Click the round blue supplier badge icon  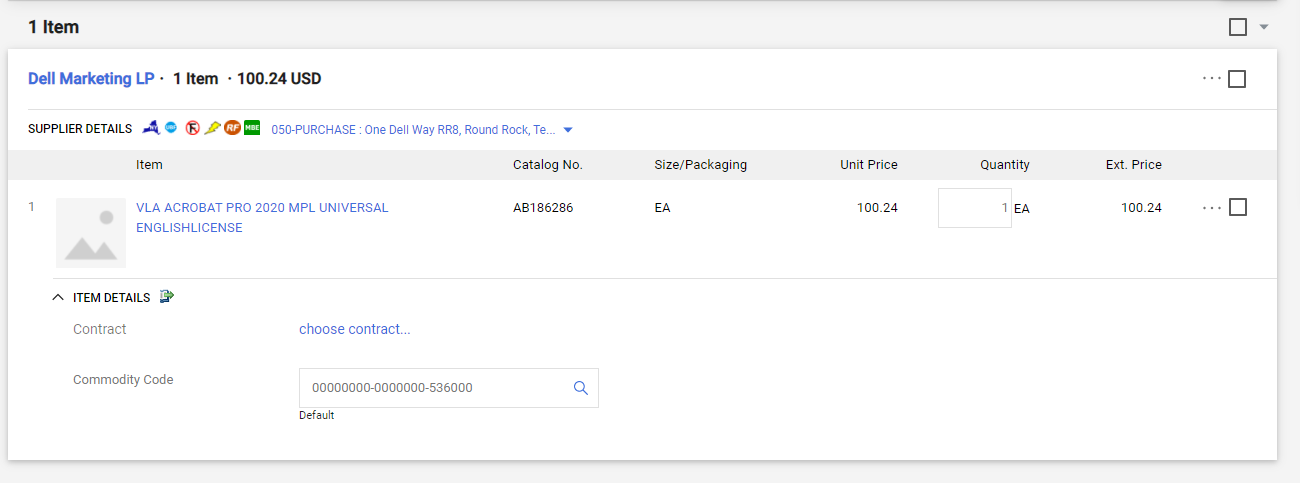tap(171, 128)
